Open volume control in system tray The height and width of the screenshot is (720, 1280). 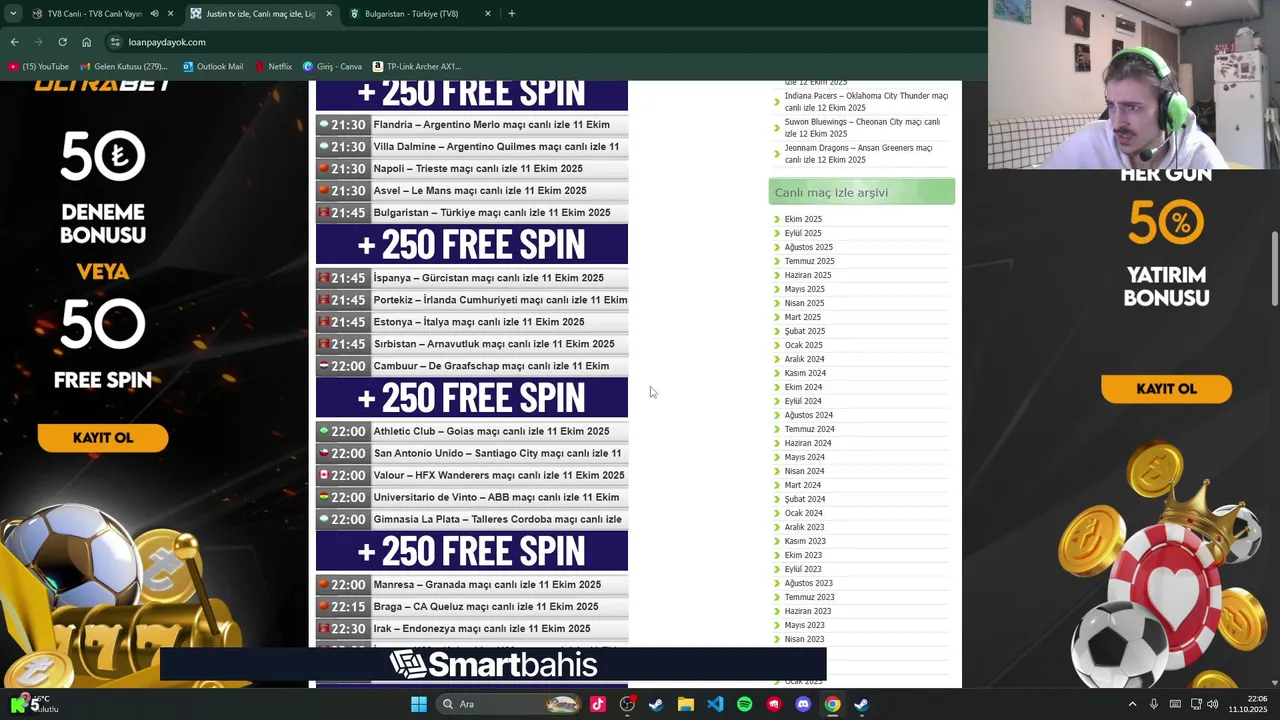coord(1213,704)
